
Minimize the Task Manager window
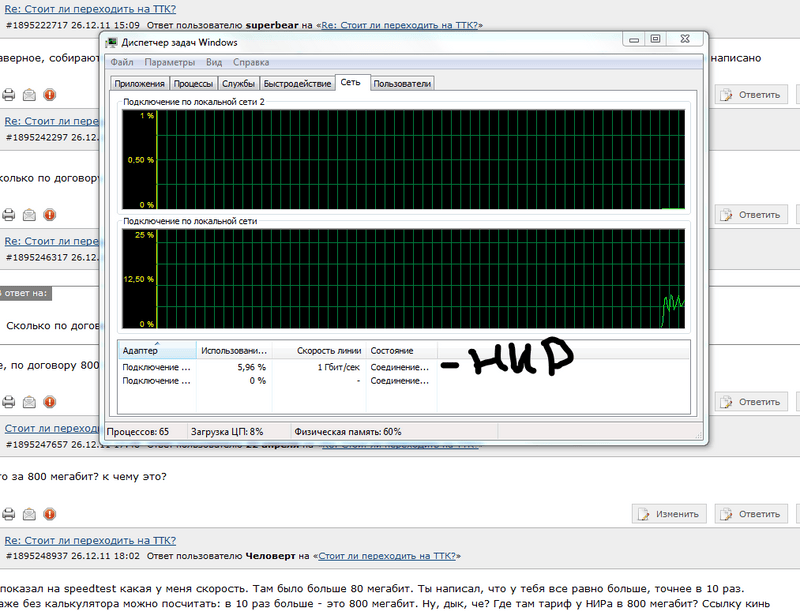[634, 39]
